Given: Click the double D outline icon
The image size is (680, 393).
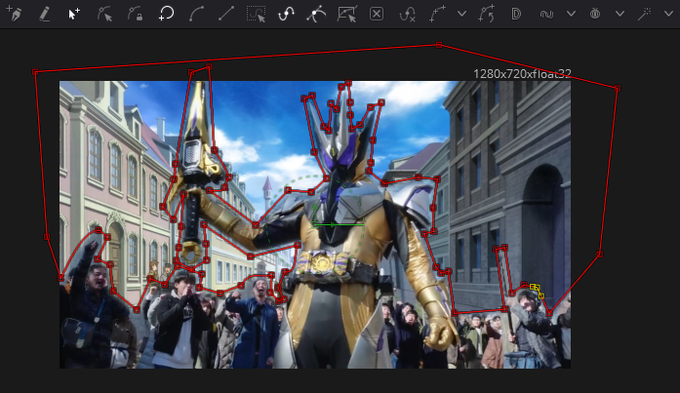Looking at the screenshot, I should pos(516,14).
